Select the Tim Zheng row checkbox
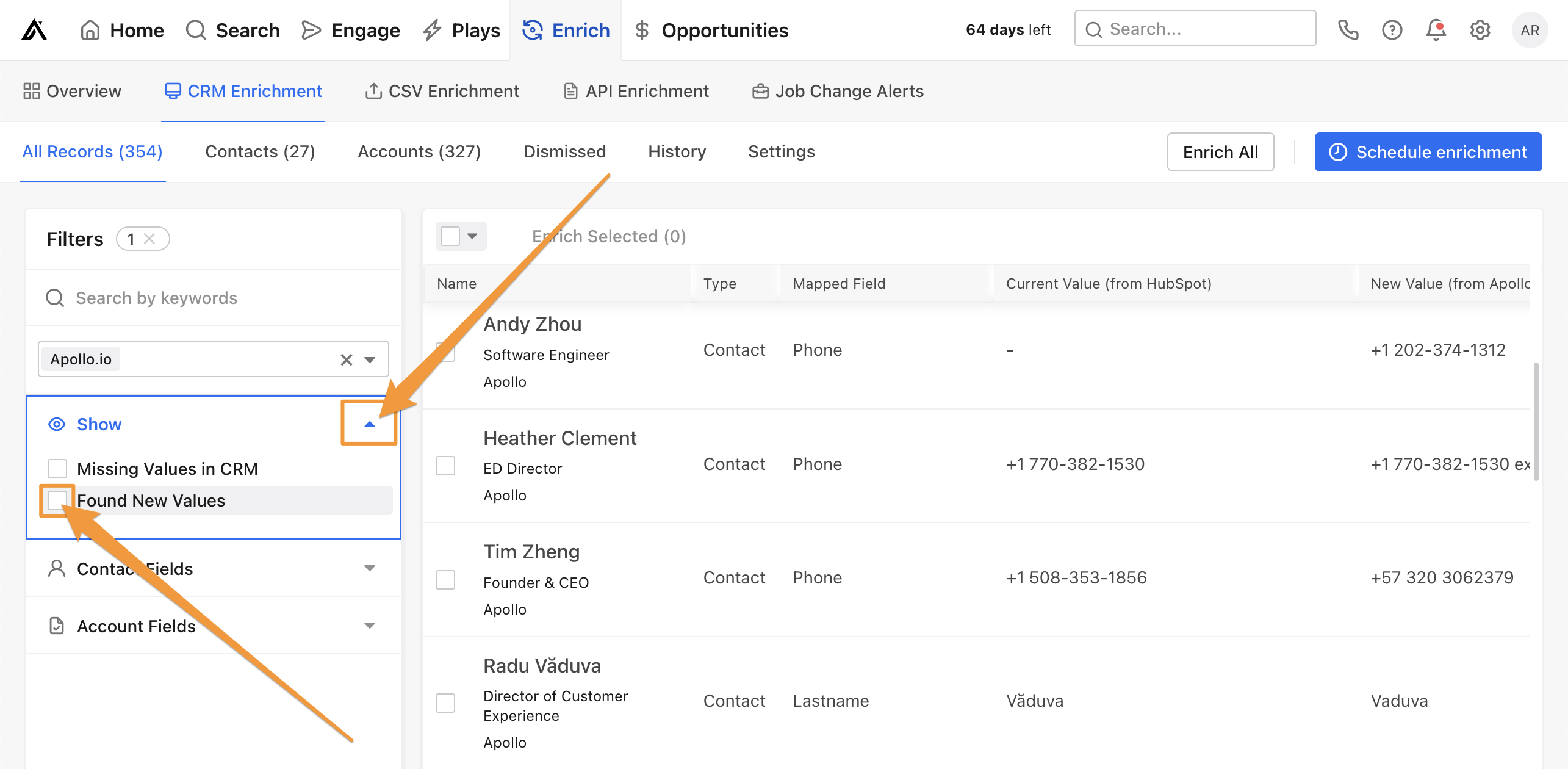1568x769 pixels. (445, 580)
